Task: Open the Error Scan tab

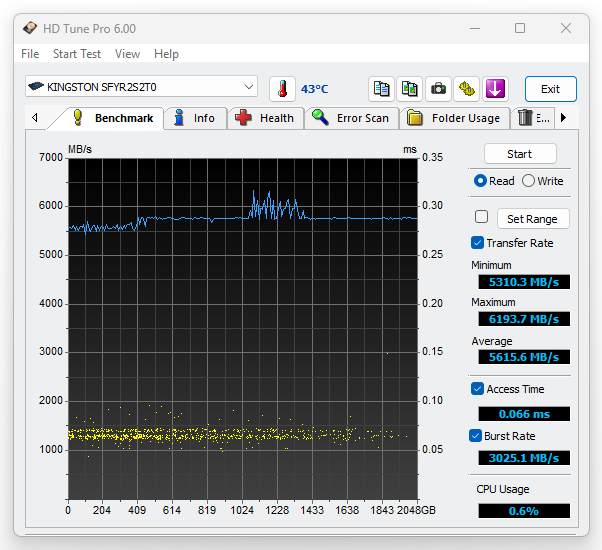Action: (x=351, y=118)
